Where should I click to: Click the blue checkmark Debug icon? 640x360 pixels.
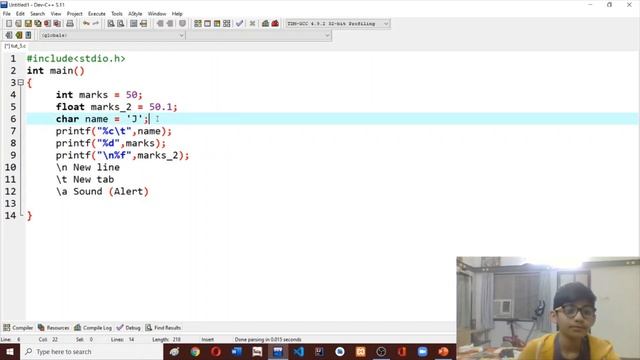point(240,24)
